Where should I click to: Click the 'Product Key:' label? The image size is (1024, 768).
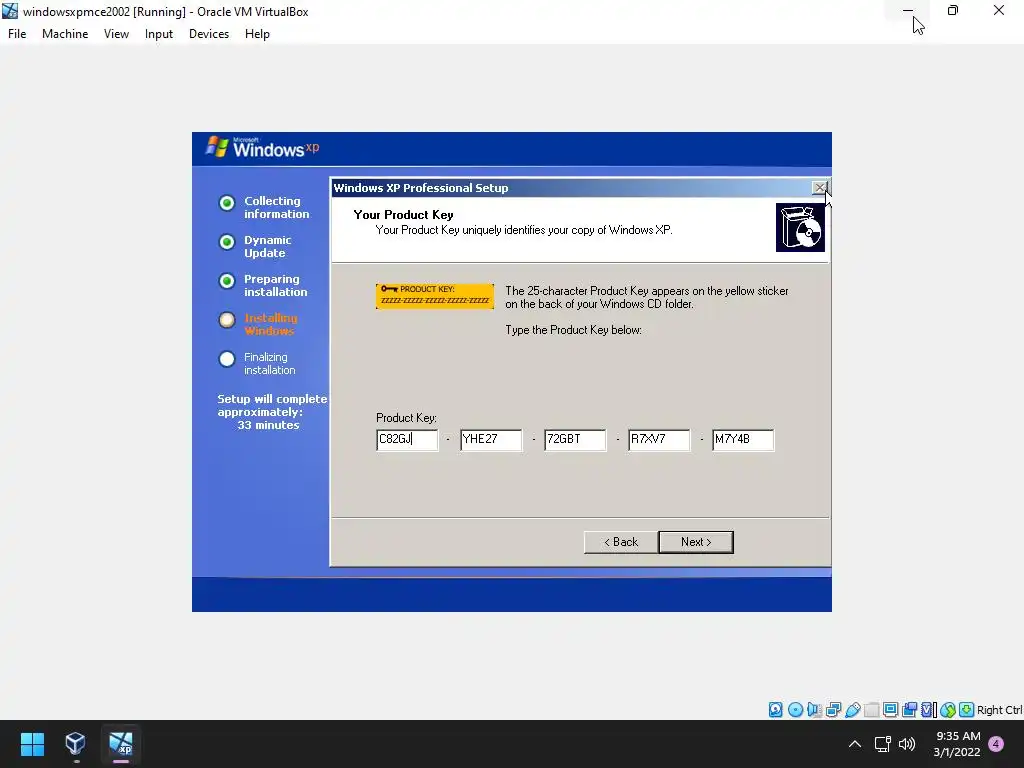coord(406,418)
